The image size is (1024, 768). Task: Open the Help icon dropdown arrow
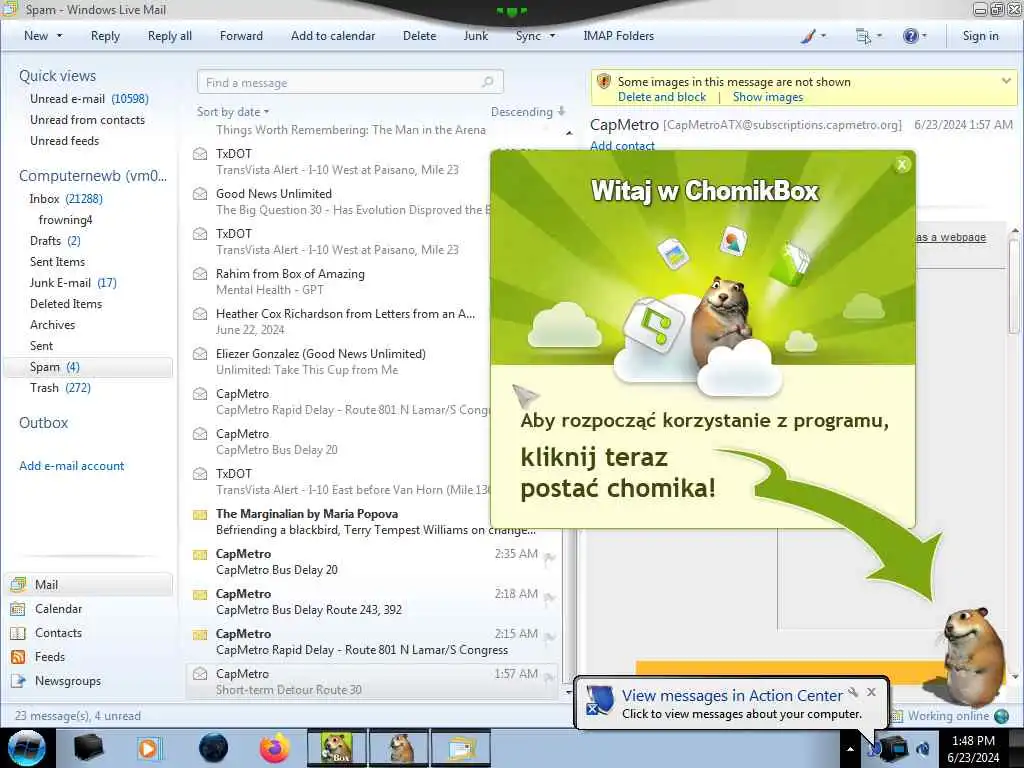point(924,36)
